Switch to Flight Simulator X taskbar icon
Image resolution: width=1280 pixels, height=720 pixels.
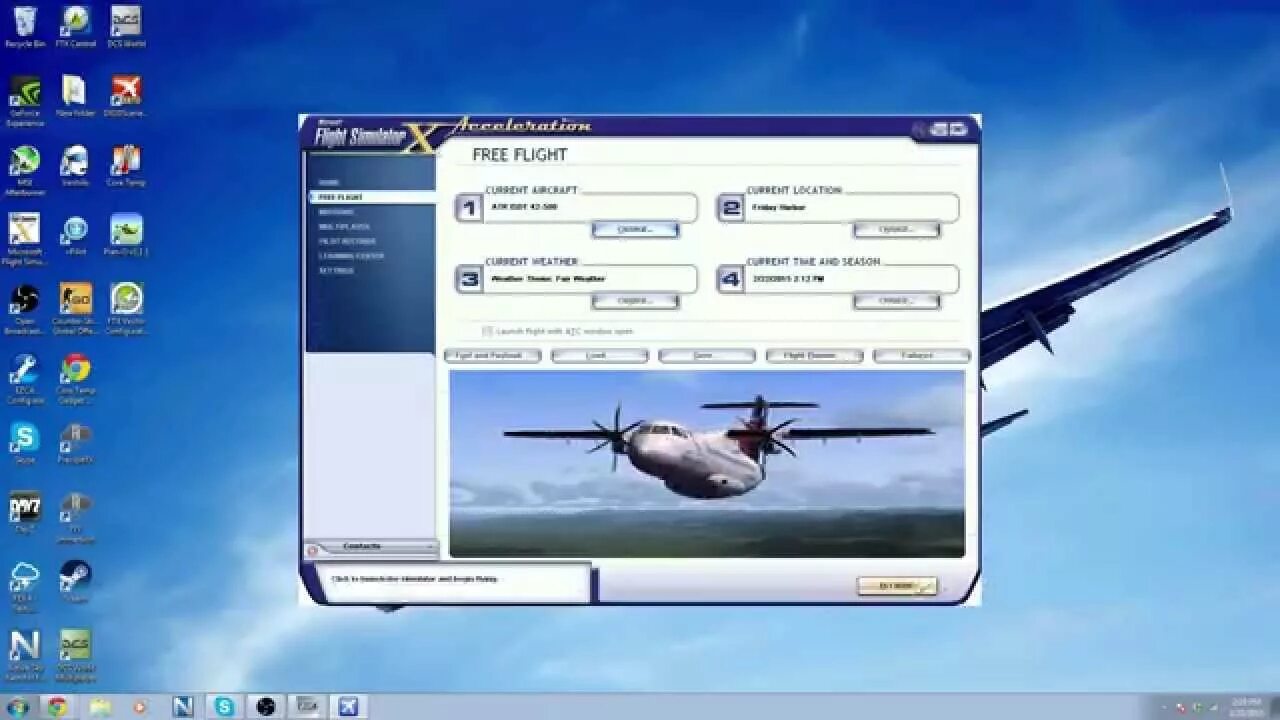tap(349, 707)
